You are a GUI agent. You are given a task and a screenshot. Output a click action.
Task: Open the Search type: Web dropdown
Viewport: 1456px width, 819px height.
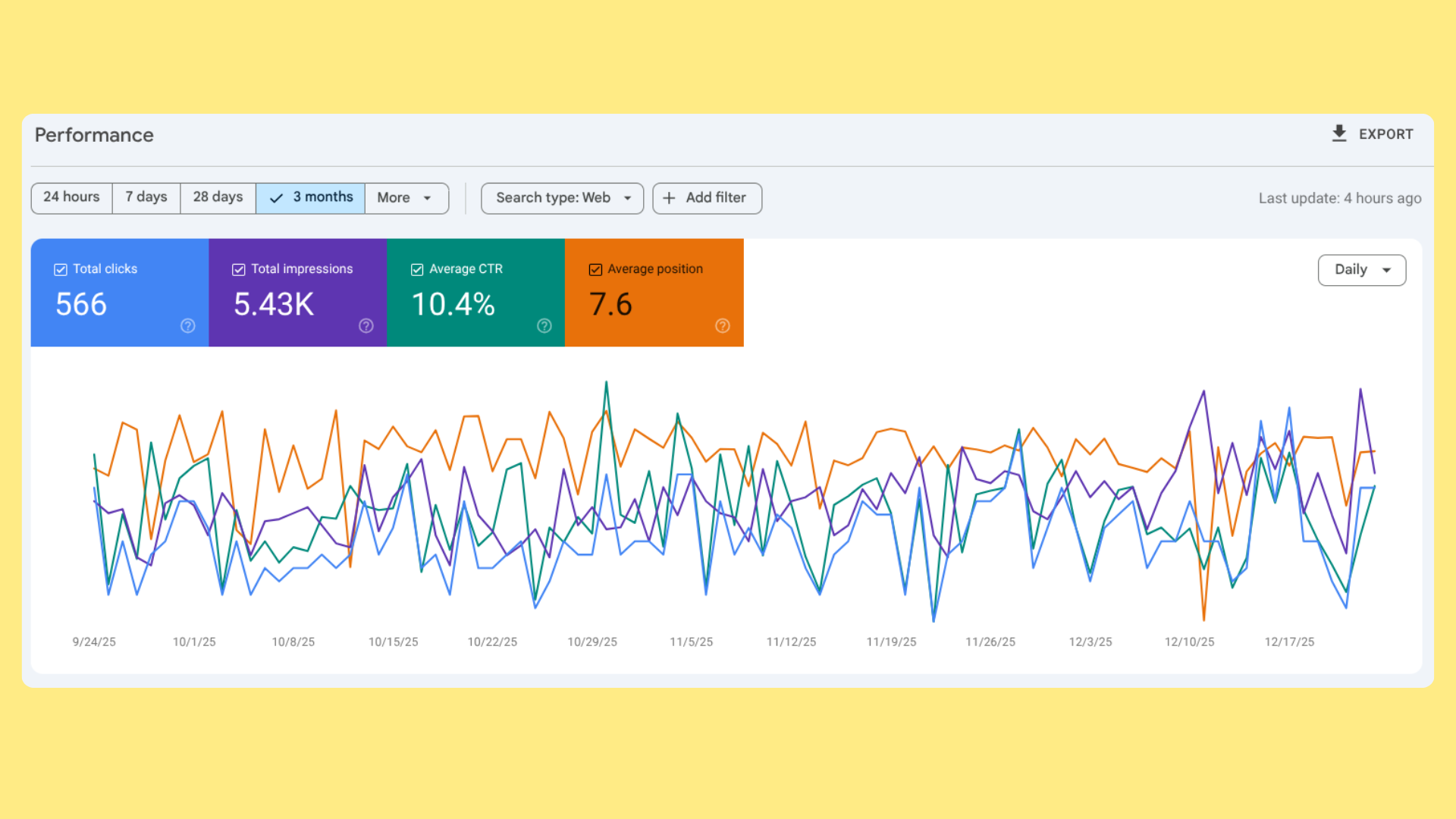[562, 198]
